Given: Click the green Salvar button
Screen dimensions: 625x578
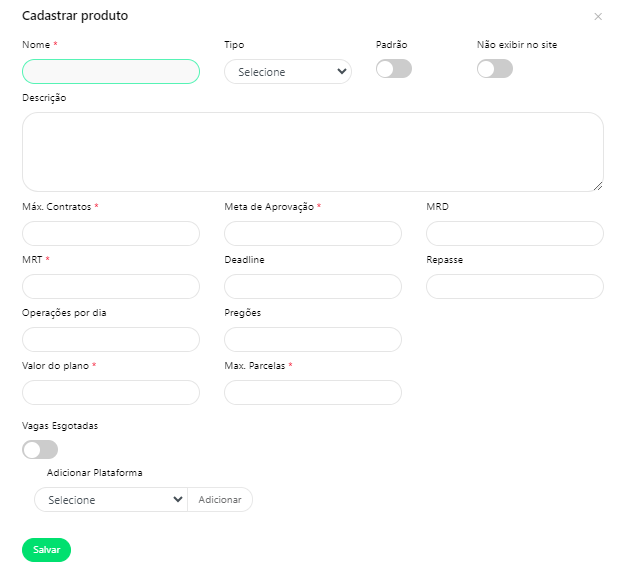Looking at the screenshot, I should (x=46, y=550).
